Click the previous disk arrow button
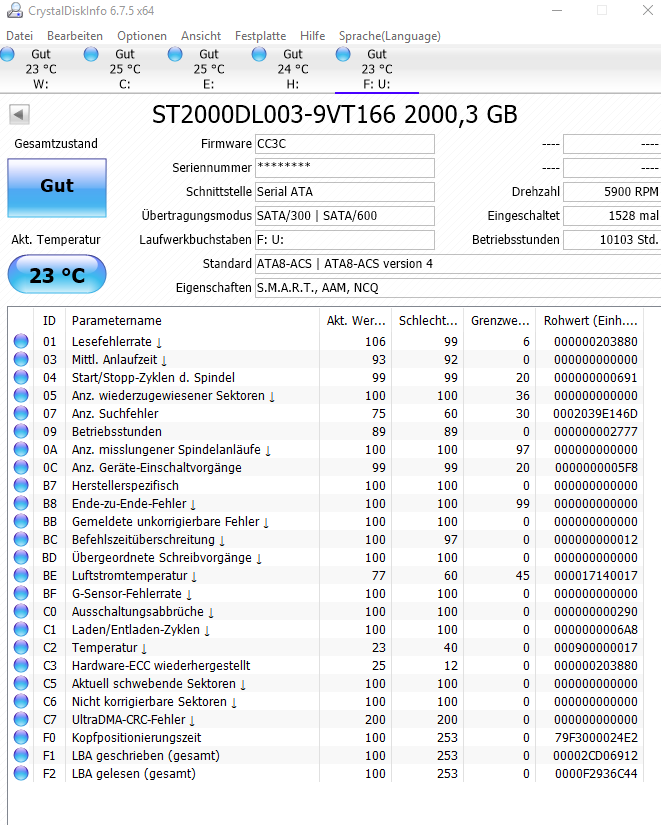Viewport: 661px width, 825px height. pos(19,114)
